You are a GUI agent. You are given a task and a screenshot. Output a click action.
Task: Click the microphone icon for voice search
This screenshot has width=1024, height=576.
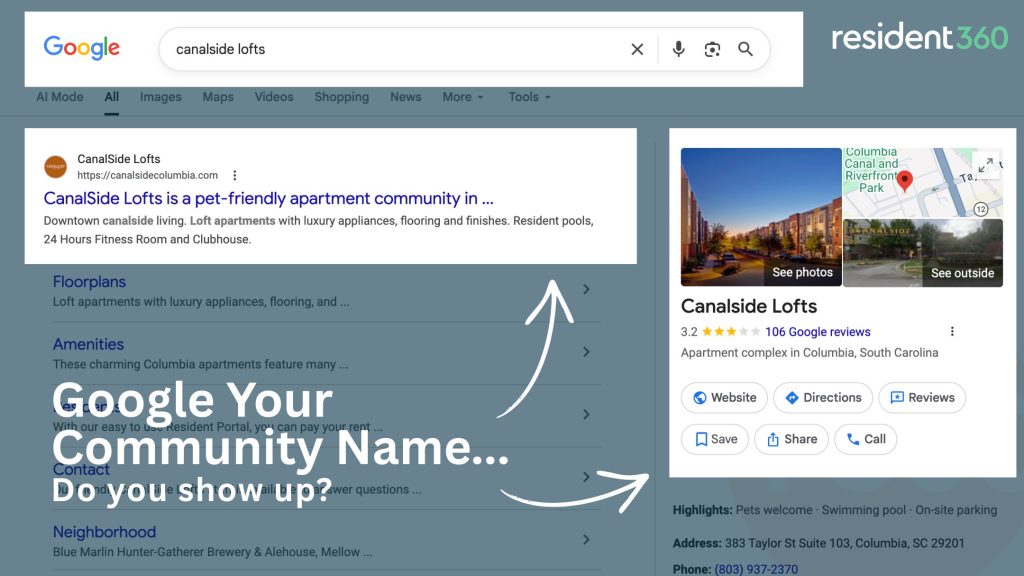click(x=678, y=48)
